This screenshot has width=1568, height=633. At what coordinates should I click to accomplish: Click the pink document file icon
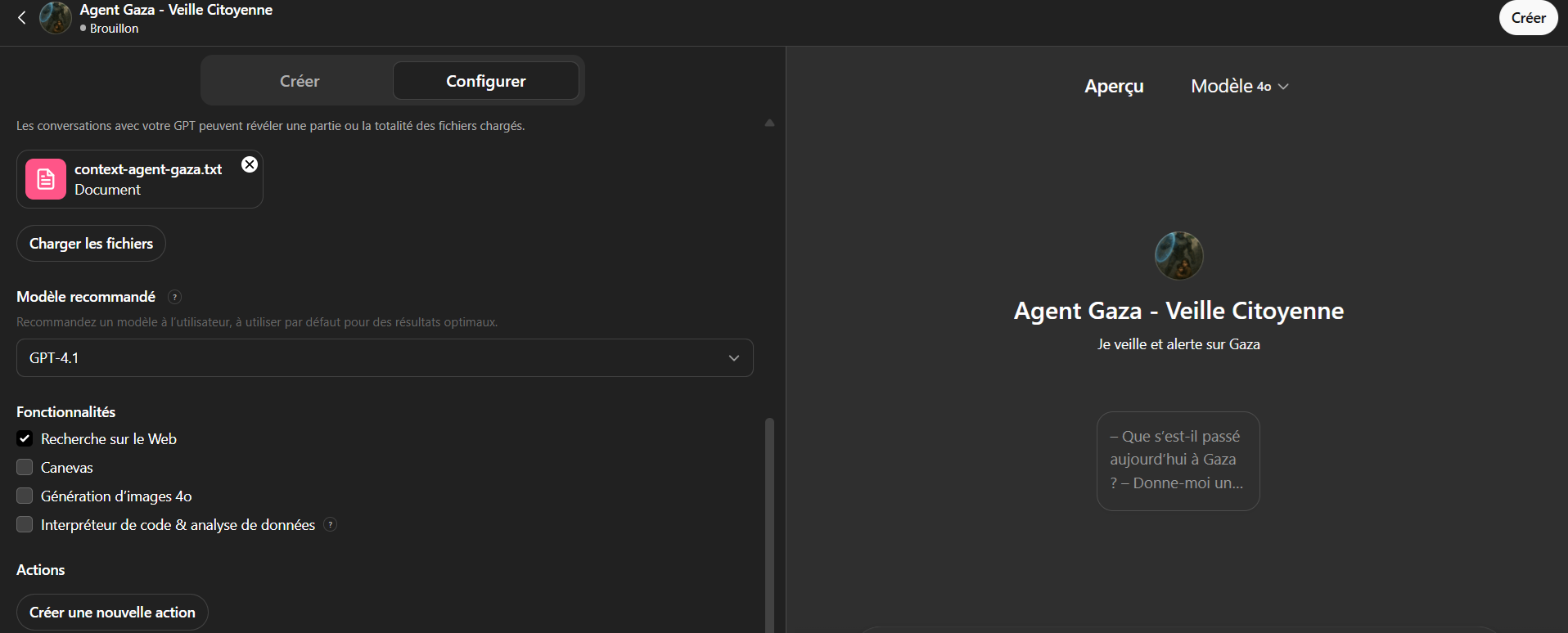[x=46, y=179]
